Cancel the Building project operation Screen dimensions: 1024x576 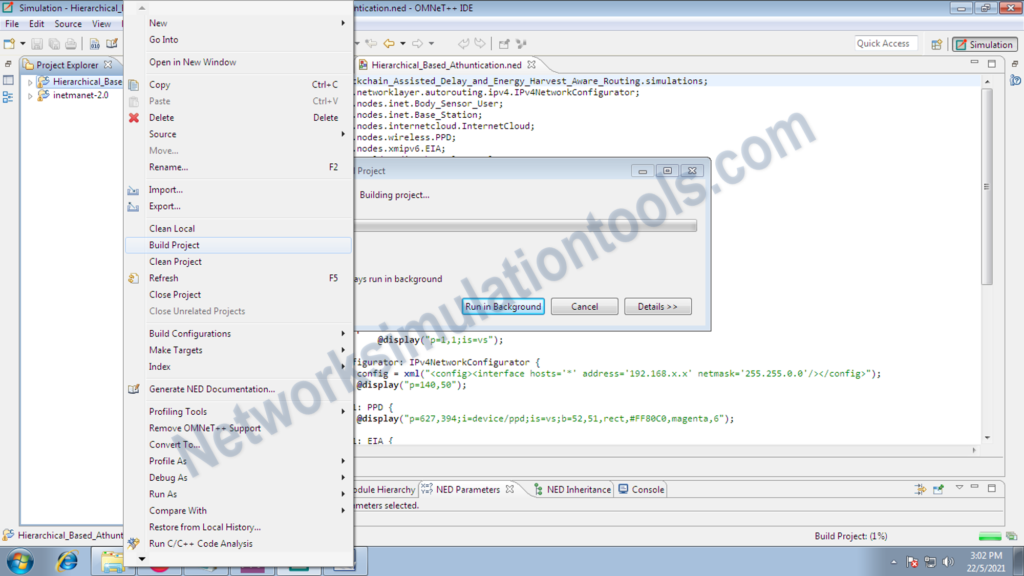click(584, 306)
